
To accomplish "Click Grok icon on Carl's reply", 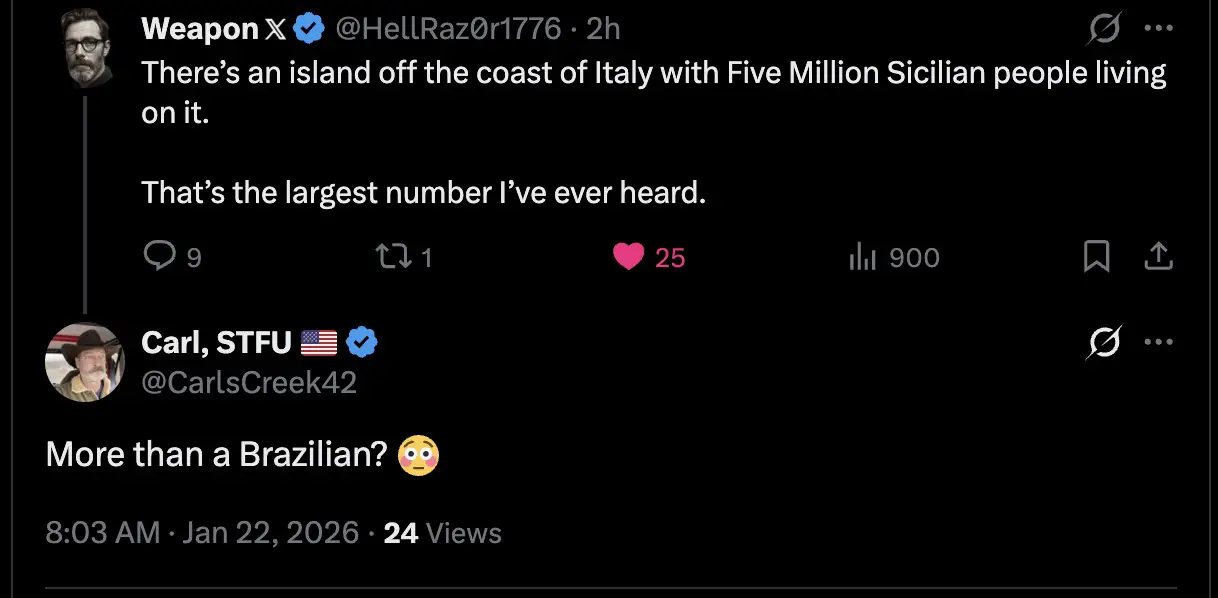I will 1106,343.
